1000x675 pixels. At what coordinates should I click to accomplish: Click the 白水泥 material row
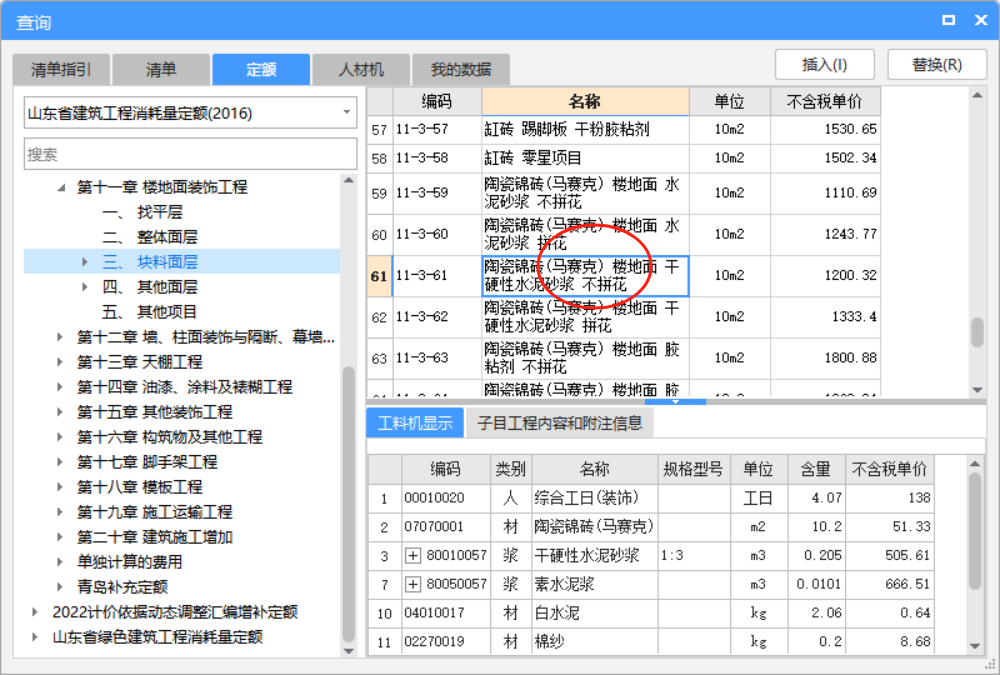click(x=651, y=613)
